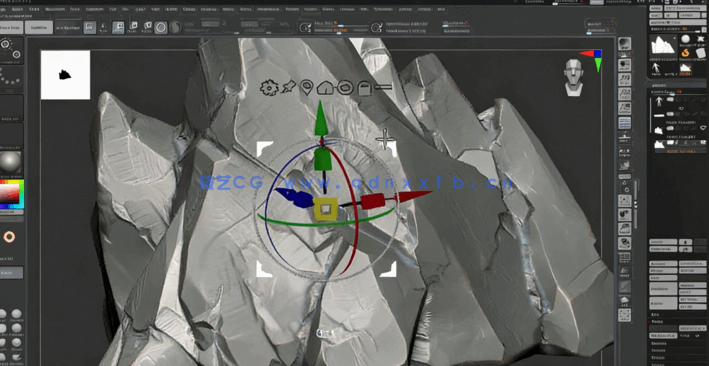Click the MergeVisible button

(663, 336)
